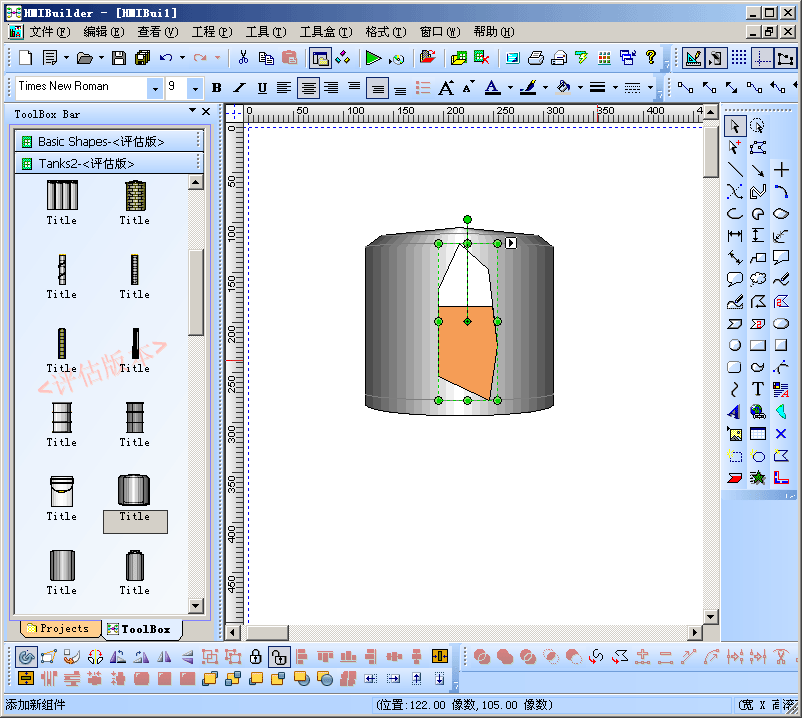Click the Help question mark icon

pos(651,58)
